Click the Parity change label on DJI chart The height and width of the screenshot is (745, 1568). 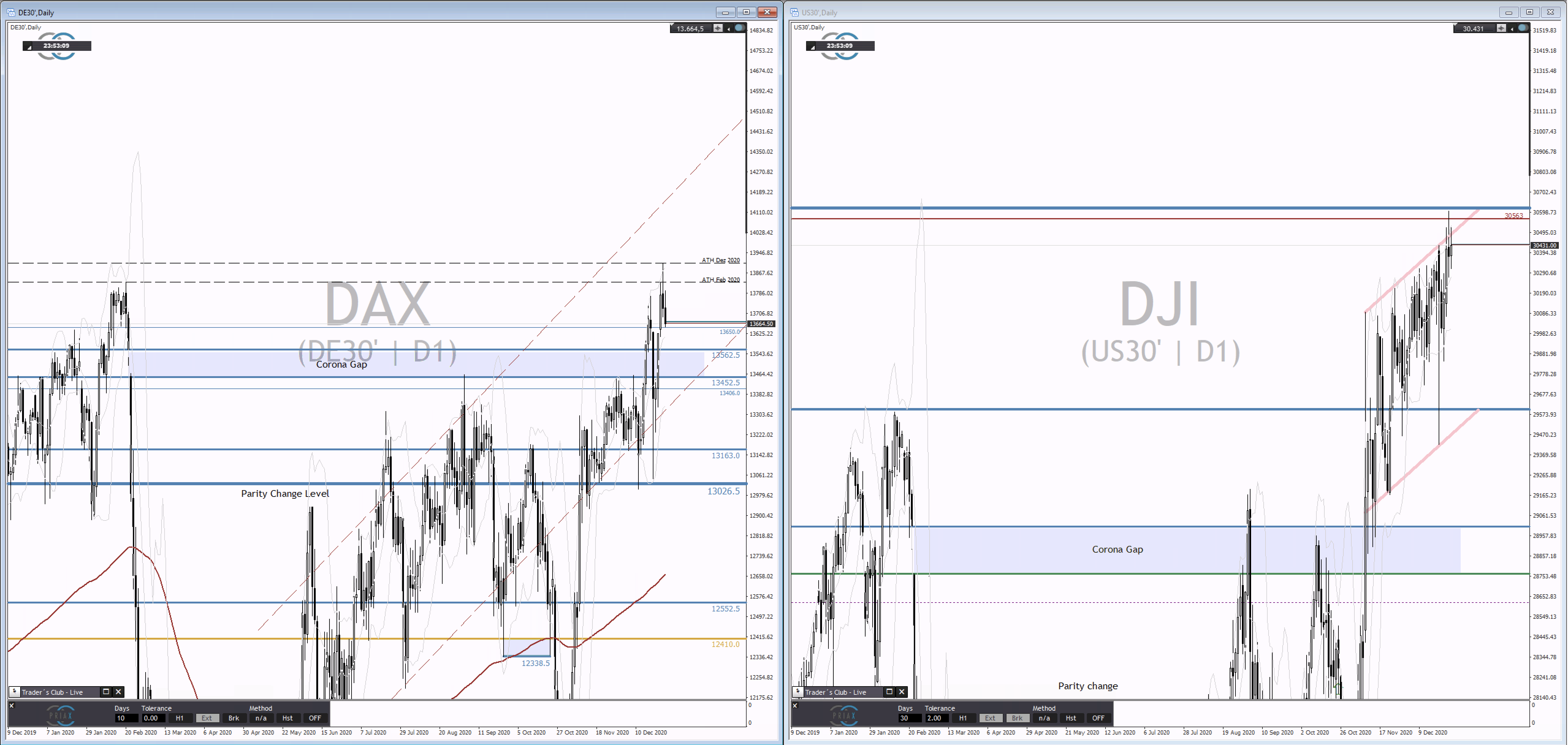click(x=1088, y=686)
